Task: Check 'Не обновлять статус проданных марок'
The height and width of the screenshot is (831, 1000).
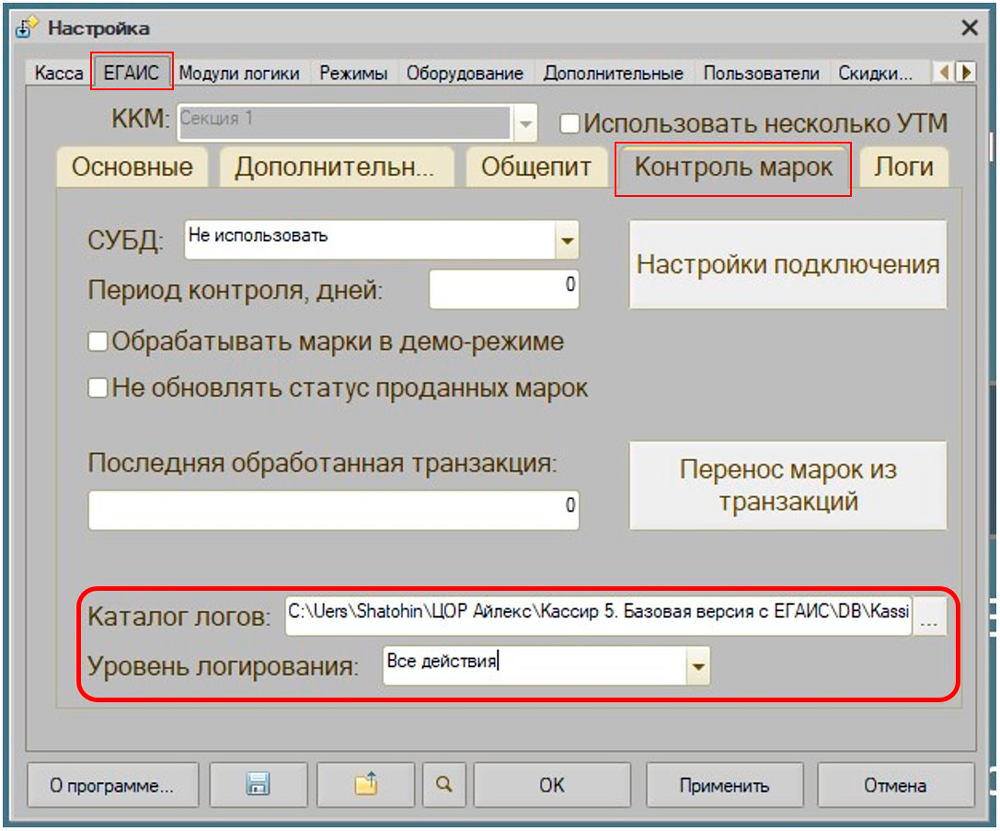Action: 98,388
